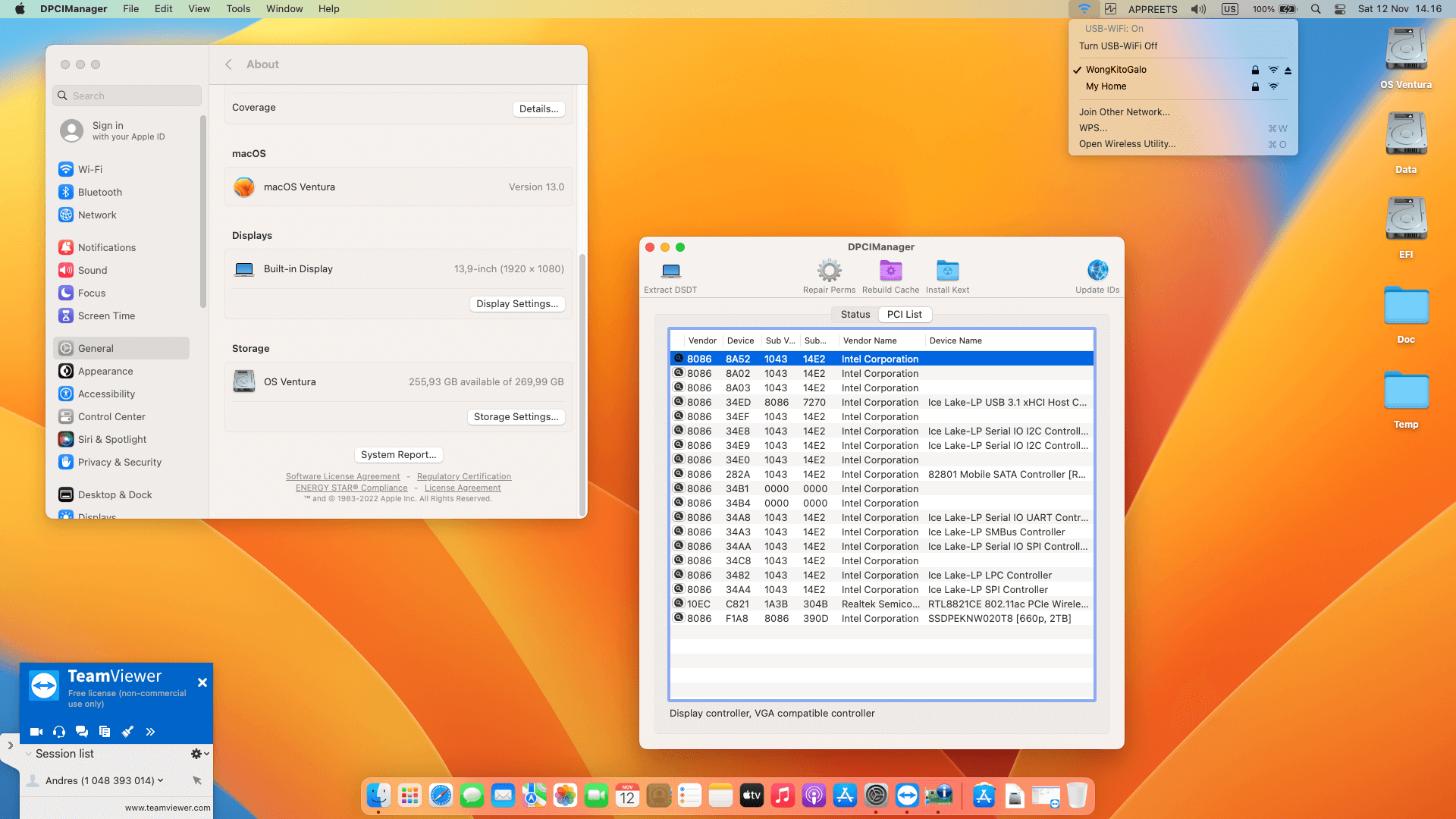Collapse TeamViewer panel using side arrow
1456x819 pixels.
tap(10, 745)
